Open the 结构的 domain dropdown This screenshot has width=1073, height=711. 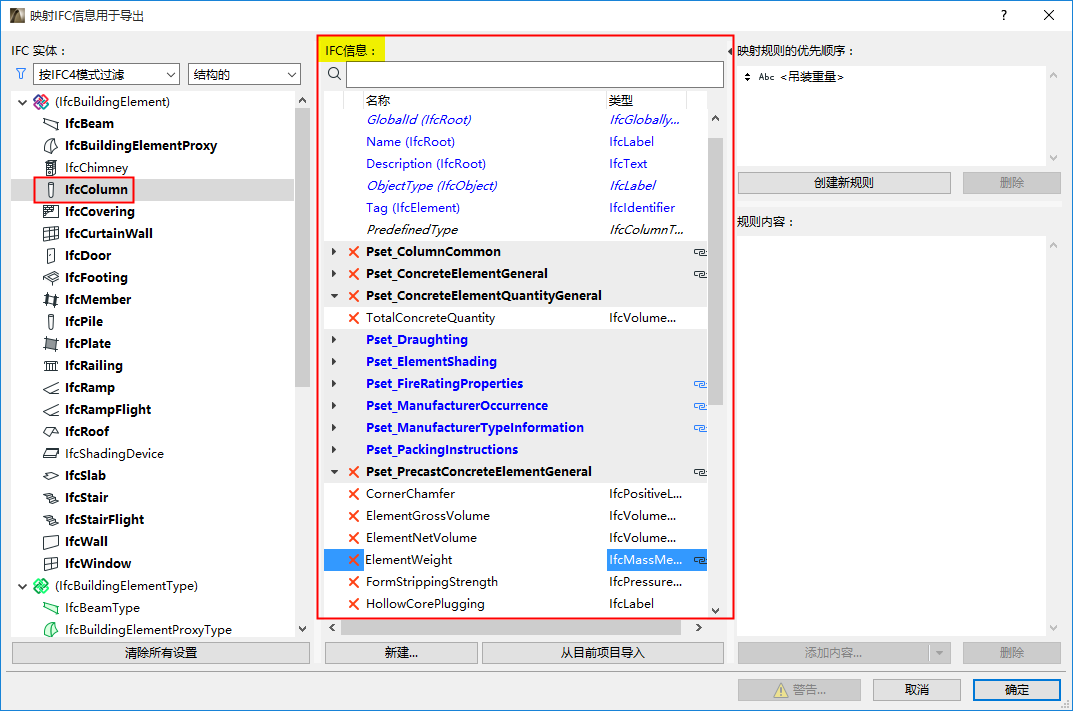pyautogui.click(x=244, y=74)
